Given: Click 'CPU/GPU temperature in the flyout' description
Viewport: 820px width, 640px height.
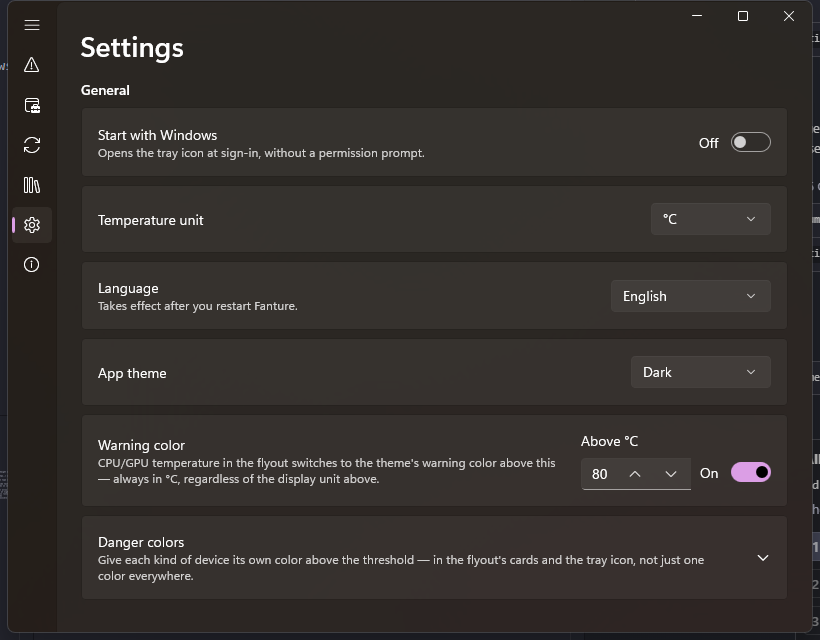Looking at the screenshot, I should click(x=326, y=471).
